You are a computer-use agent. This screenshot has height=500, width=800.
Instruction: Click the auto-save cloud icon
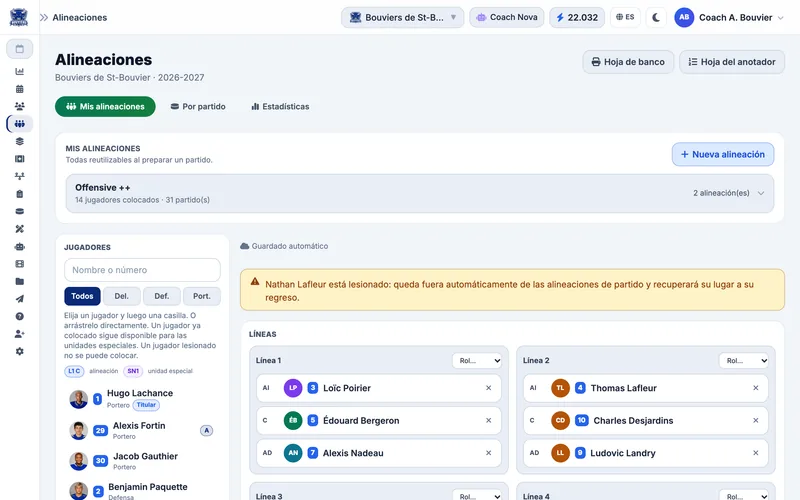point(244,246)
